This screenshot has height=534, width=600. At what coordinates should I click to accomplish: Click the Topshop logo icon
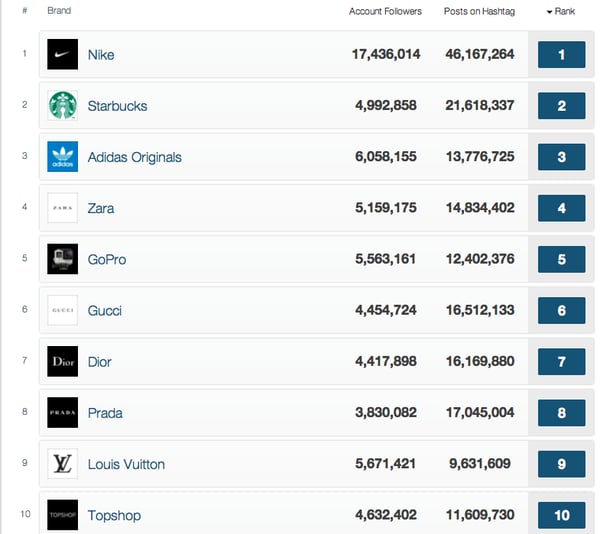coord(62,515)
